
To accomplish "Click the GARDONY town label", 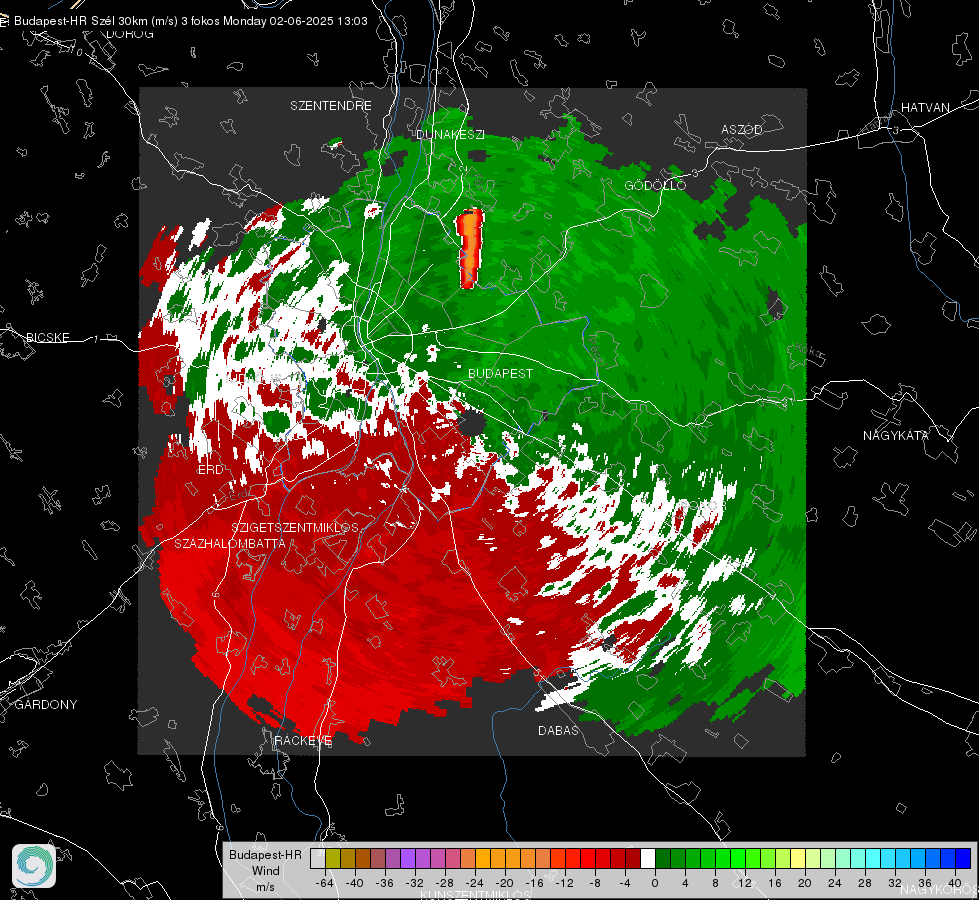I will (x=46, y=705).
